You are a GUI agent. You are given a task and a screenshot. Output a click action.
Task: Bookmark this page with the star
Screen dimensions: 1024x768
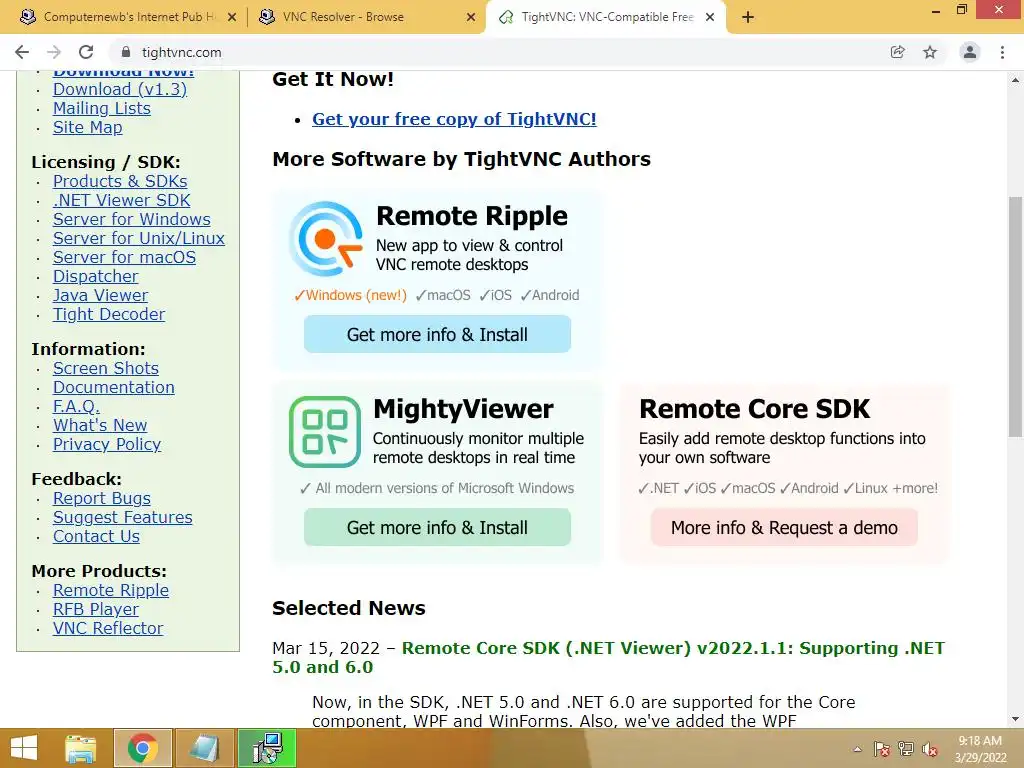click(930, 52)
